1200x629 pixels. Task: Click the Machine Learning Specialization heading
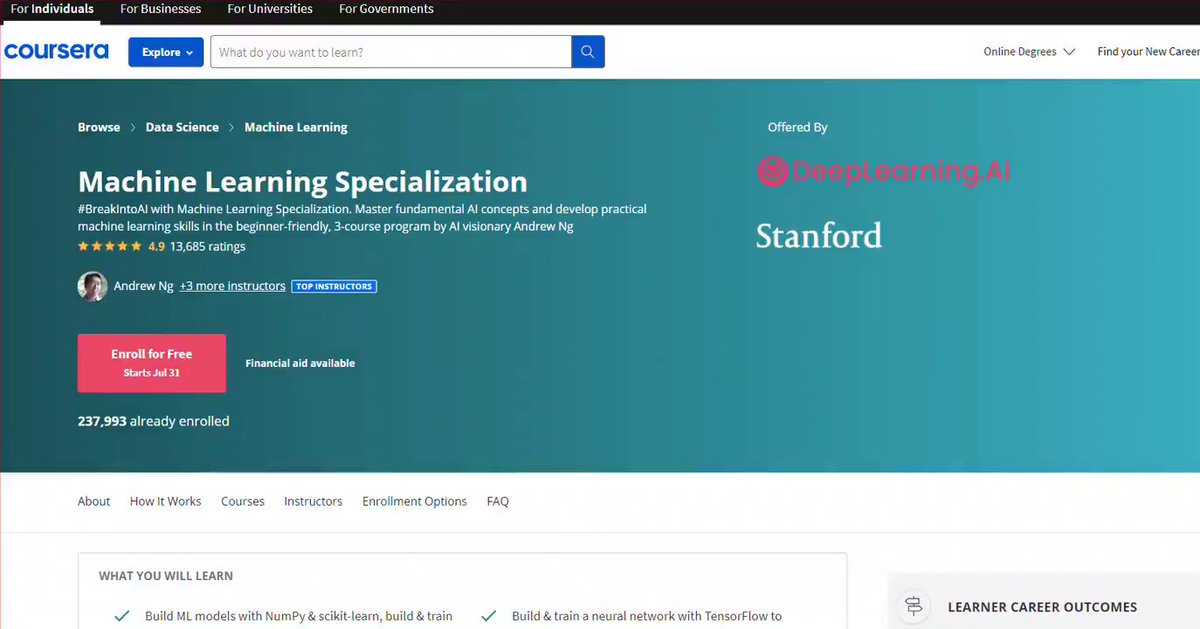tap(303, 182)
